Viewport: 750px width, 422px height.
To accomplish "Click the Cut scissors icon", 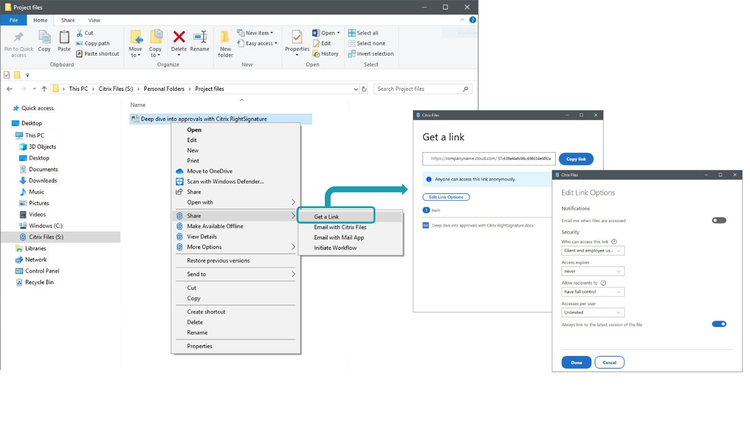I will (x=80, y=33).
